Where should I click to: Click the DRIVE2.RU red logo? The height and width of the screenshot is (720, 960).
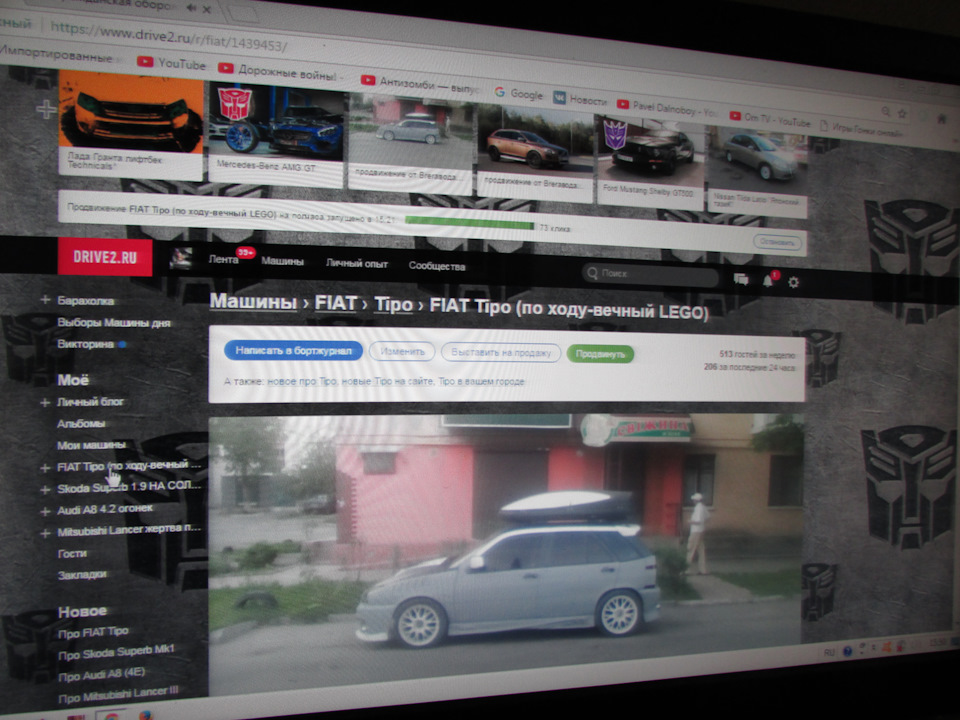(105, 257)
